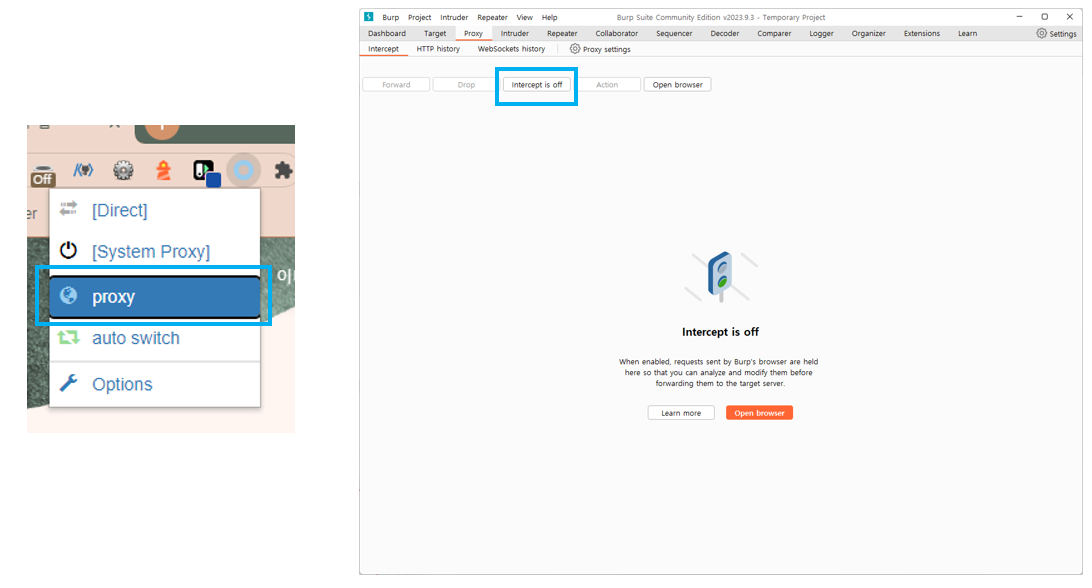Click the Forward button

coord(396,84)
